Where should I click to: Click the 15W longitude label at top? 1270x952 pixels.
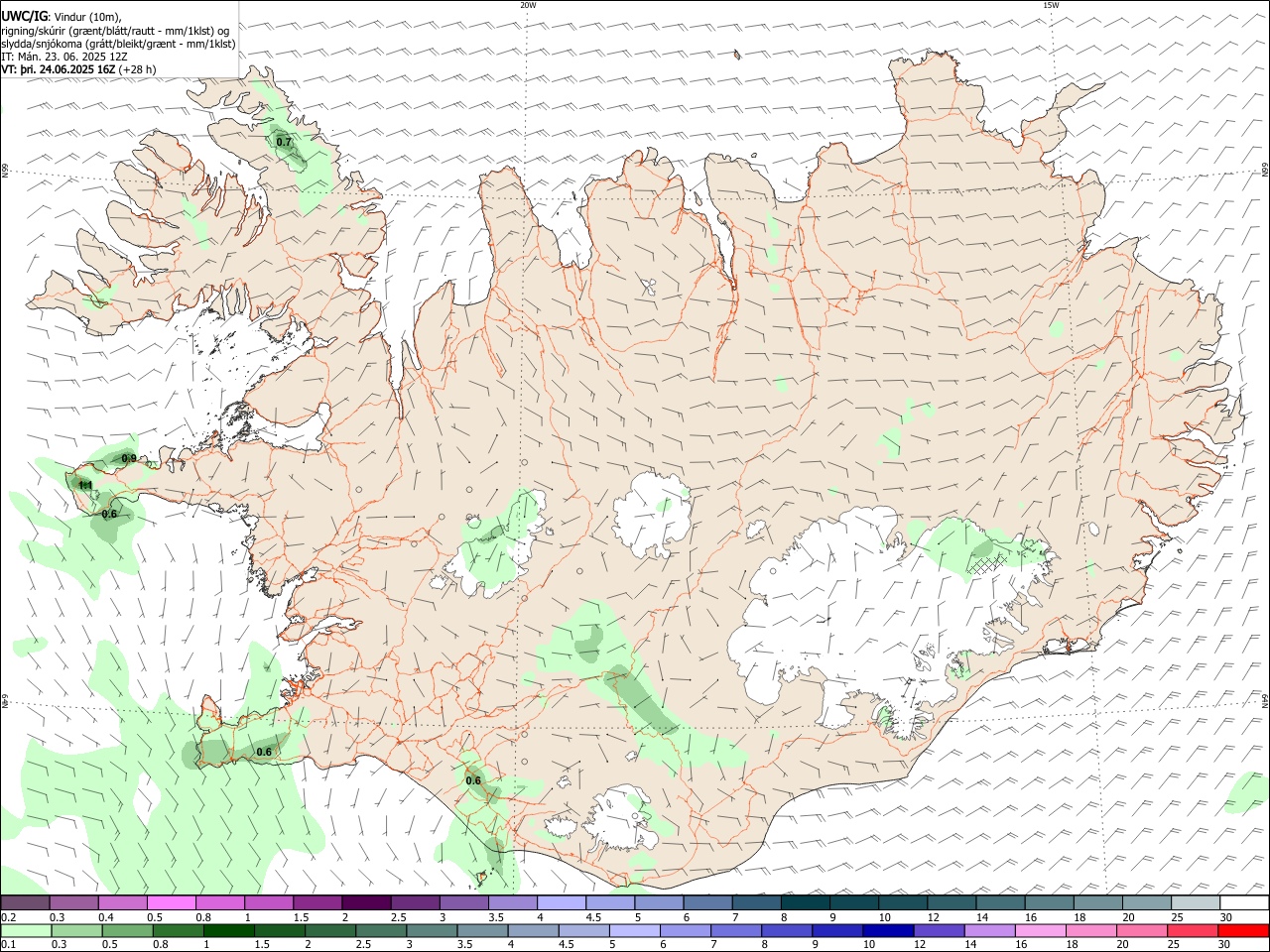pos(1051,5)
